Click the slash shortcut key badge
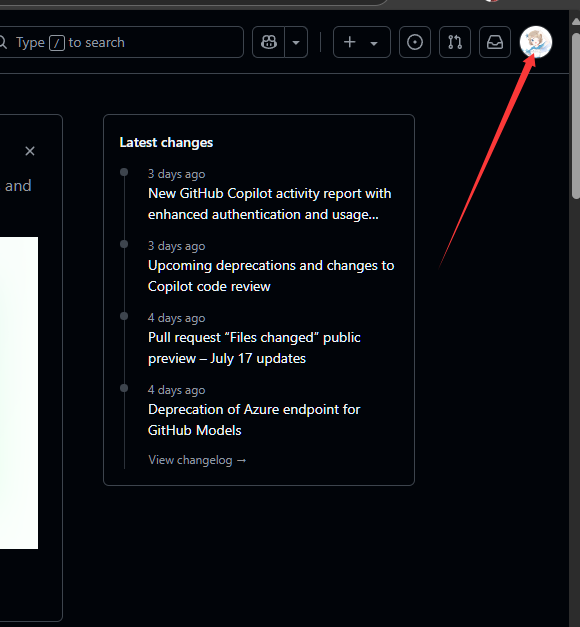Viewport: 580px width, 627px height. coord(57,42)
